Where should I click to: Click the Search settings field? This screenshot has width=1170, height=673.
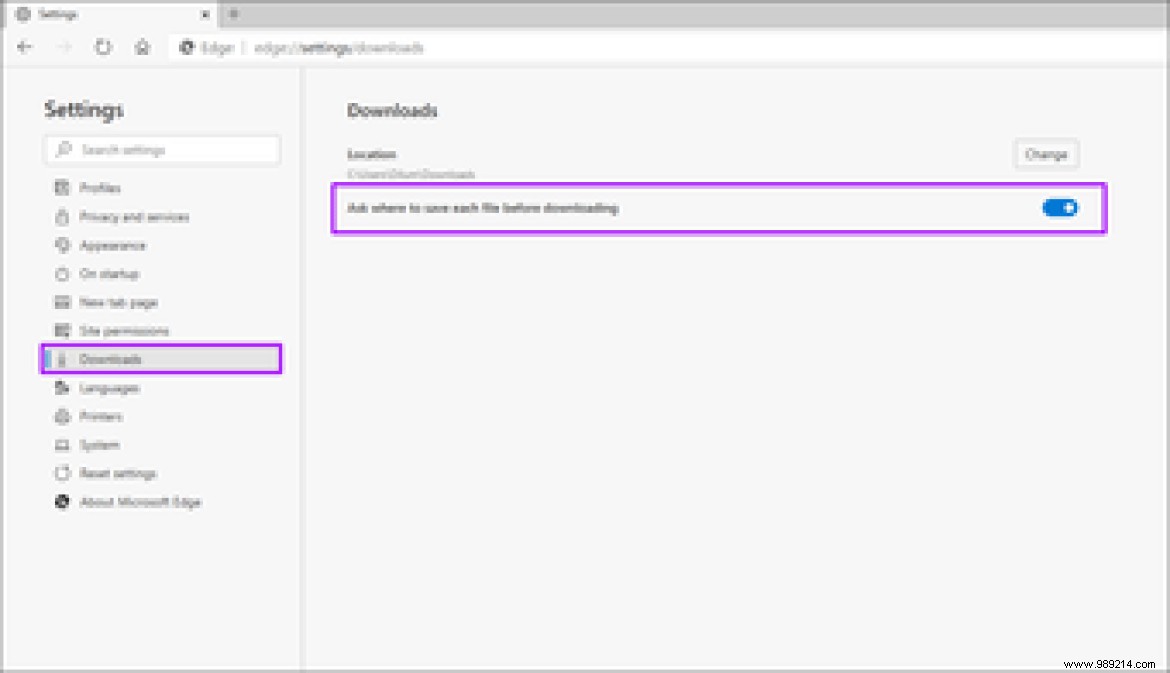click(162, 149)
